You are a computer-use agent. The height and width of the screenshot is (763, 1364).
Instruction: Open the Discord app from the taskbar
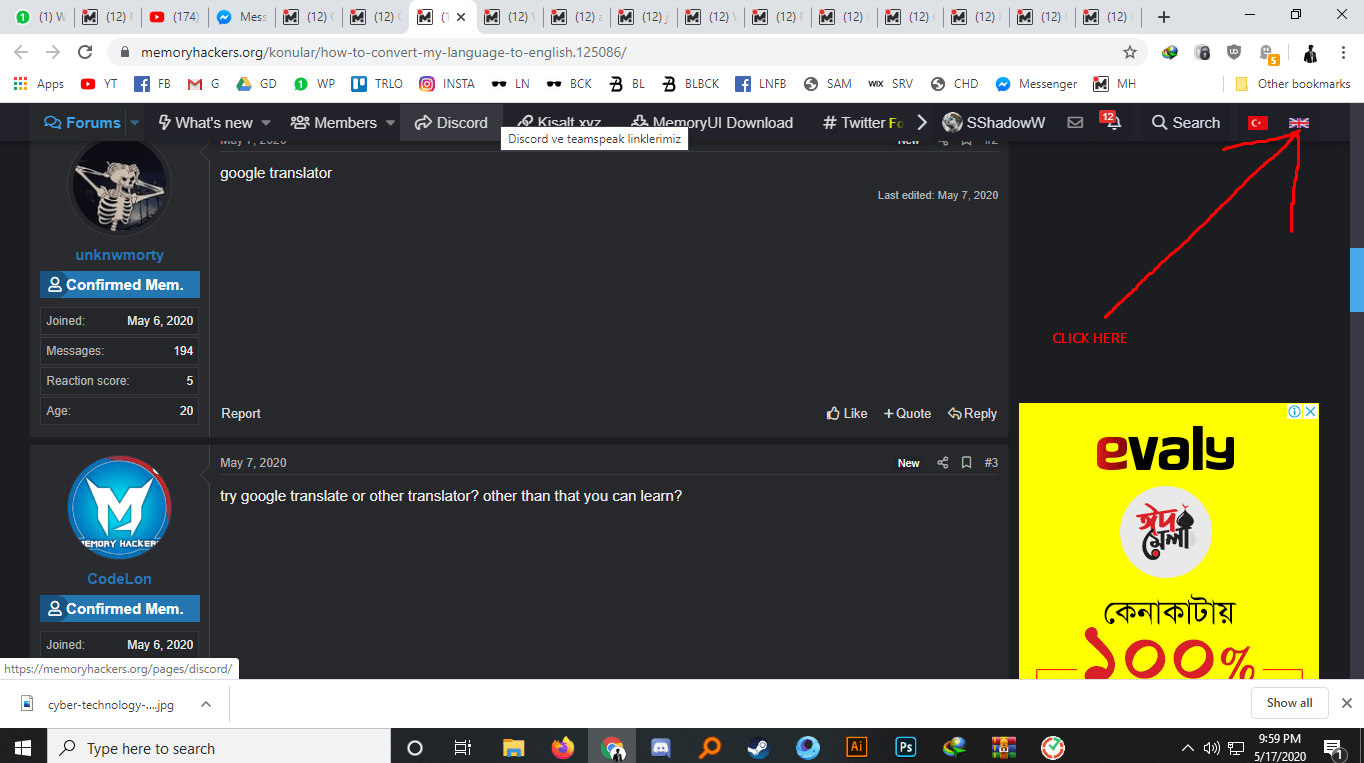click(660, 747)
